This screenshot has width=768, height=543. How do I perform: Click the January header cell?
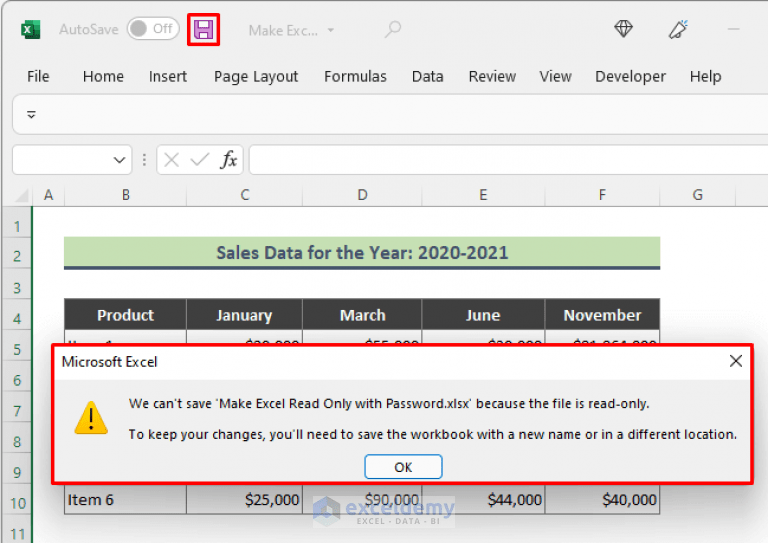(x=244, y=315)
